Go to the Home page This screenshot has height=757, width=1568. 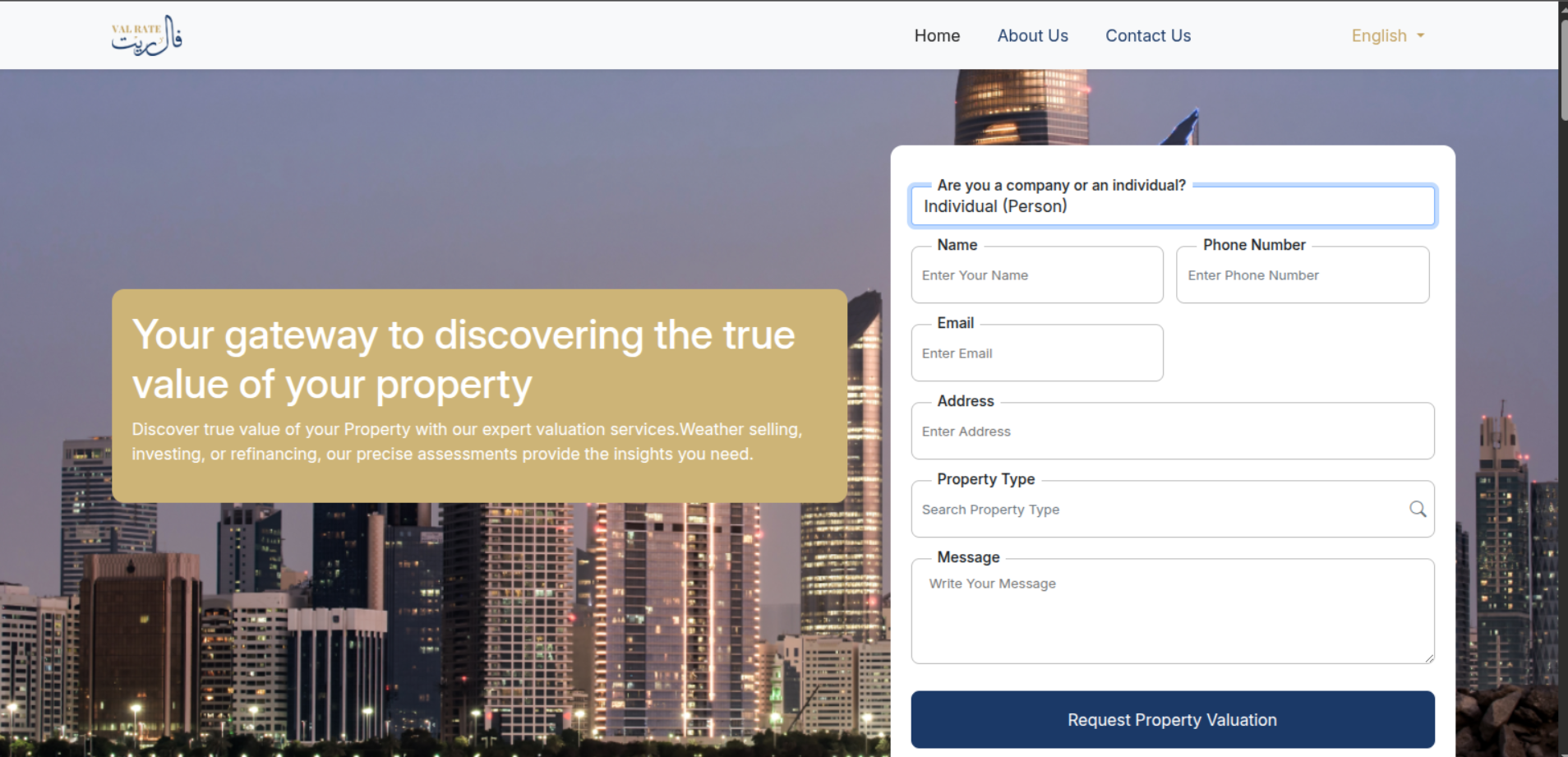[937, 36]
